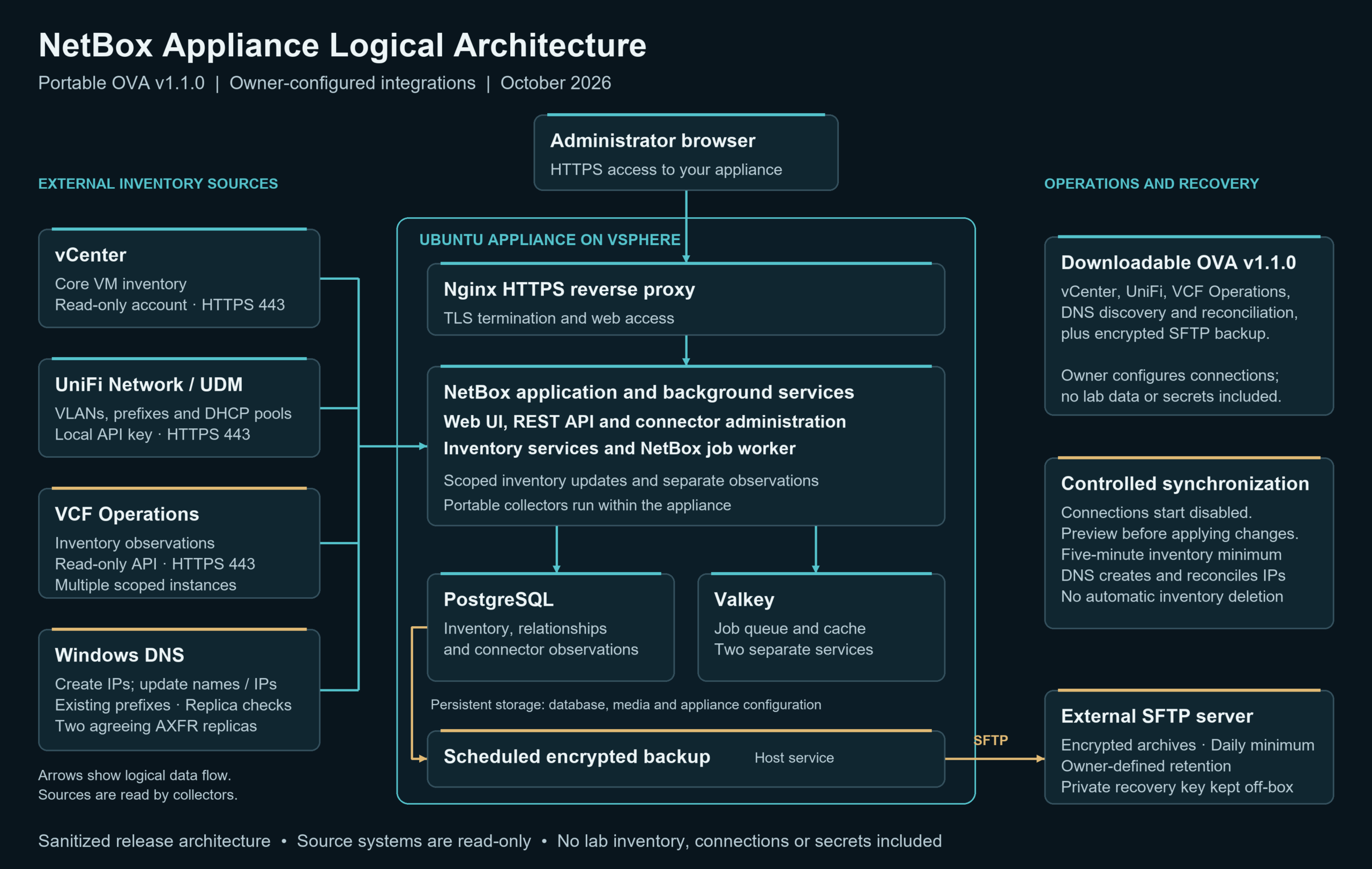This screenshot has width=1372, height=869.
Task: Click 'no lab data or secrets included.' text
Action: click(1171, 396)
